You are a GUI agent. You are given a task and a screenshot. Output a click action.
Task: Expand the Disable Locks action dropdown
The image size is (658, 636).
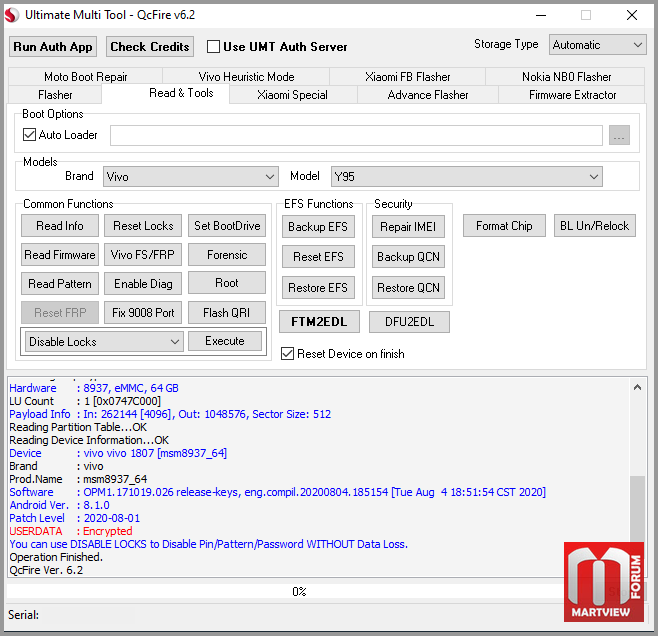103,342
